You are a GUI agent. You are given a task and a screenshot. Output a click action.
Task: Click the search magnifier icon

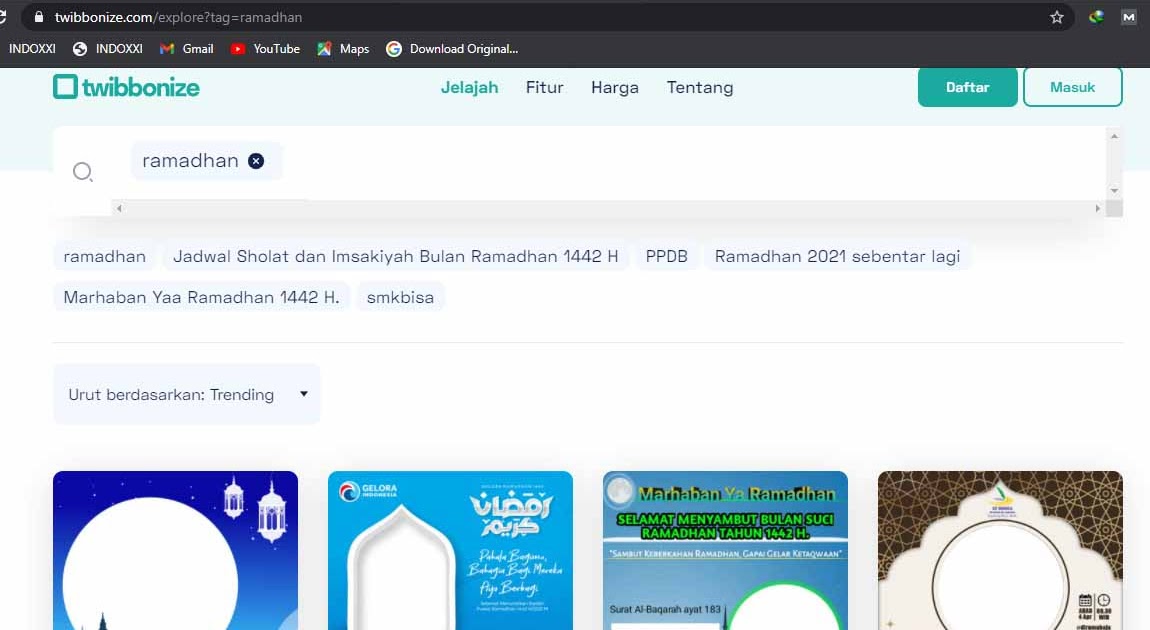click(82, 172)
